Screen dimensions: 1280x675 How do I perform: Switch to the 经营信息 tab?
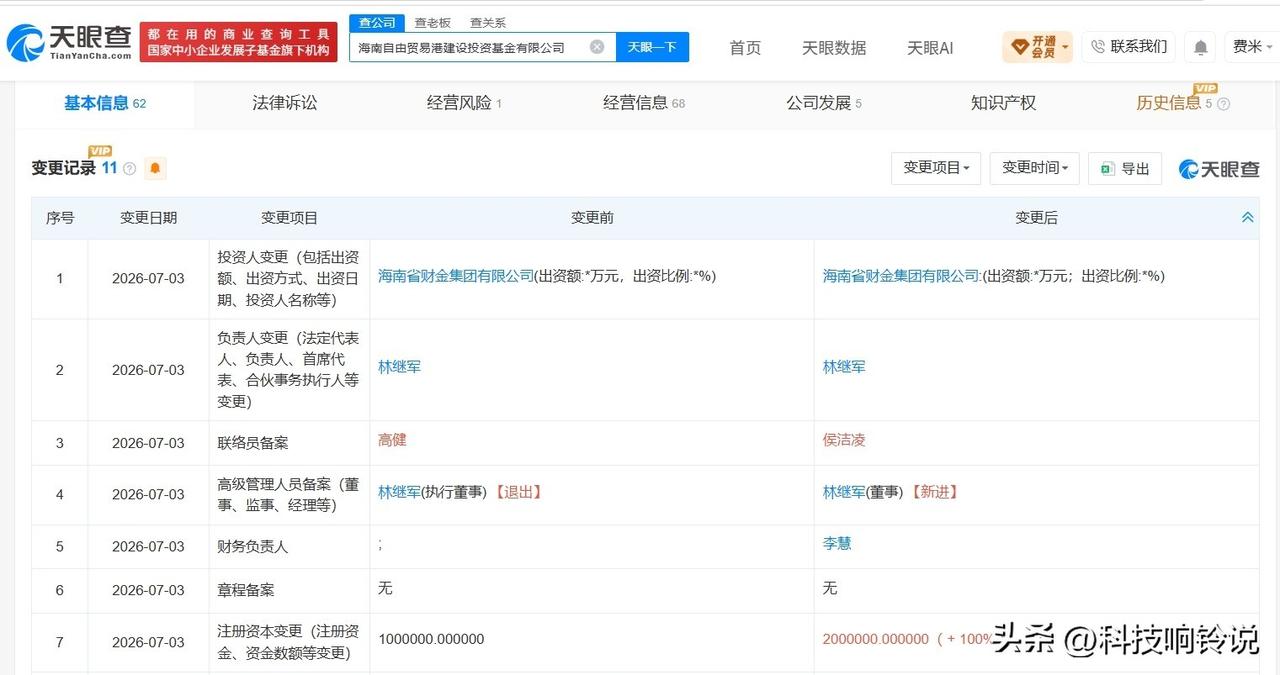(644, 103)
